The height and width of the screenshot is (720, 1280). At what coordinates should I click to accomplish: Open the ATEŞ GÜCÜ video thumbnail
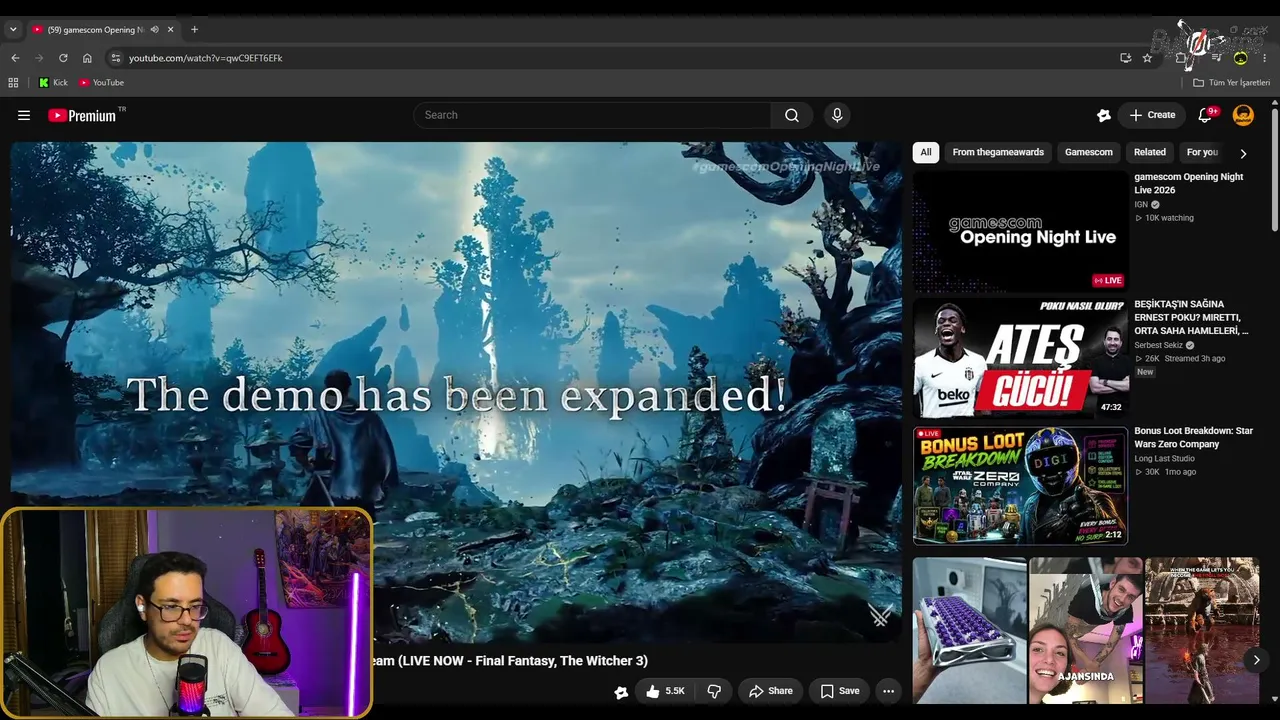[1020, 358]
